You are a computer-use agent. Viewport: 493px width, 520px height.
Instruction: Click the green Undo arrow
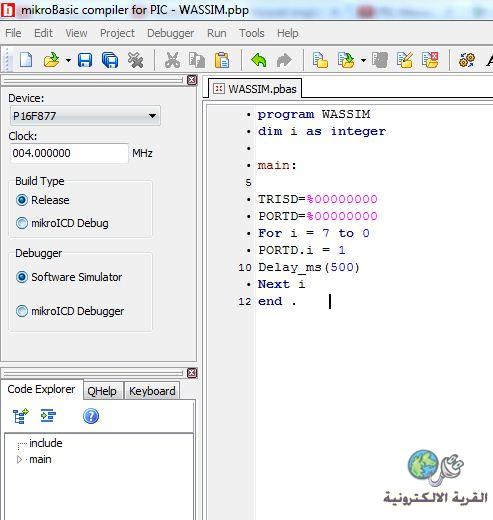(x=258, y=61)
